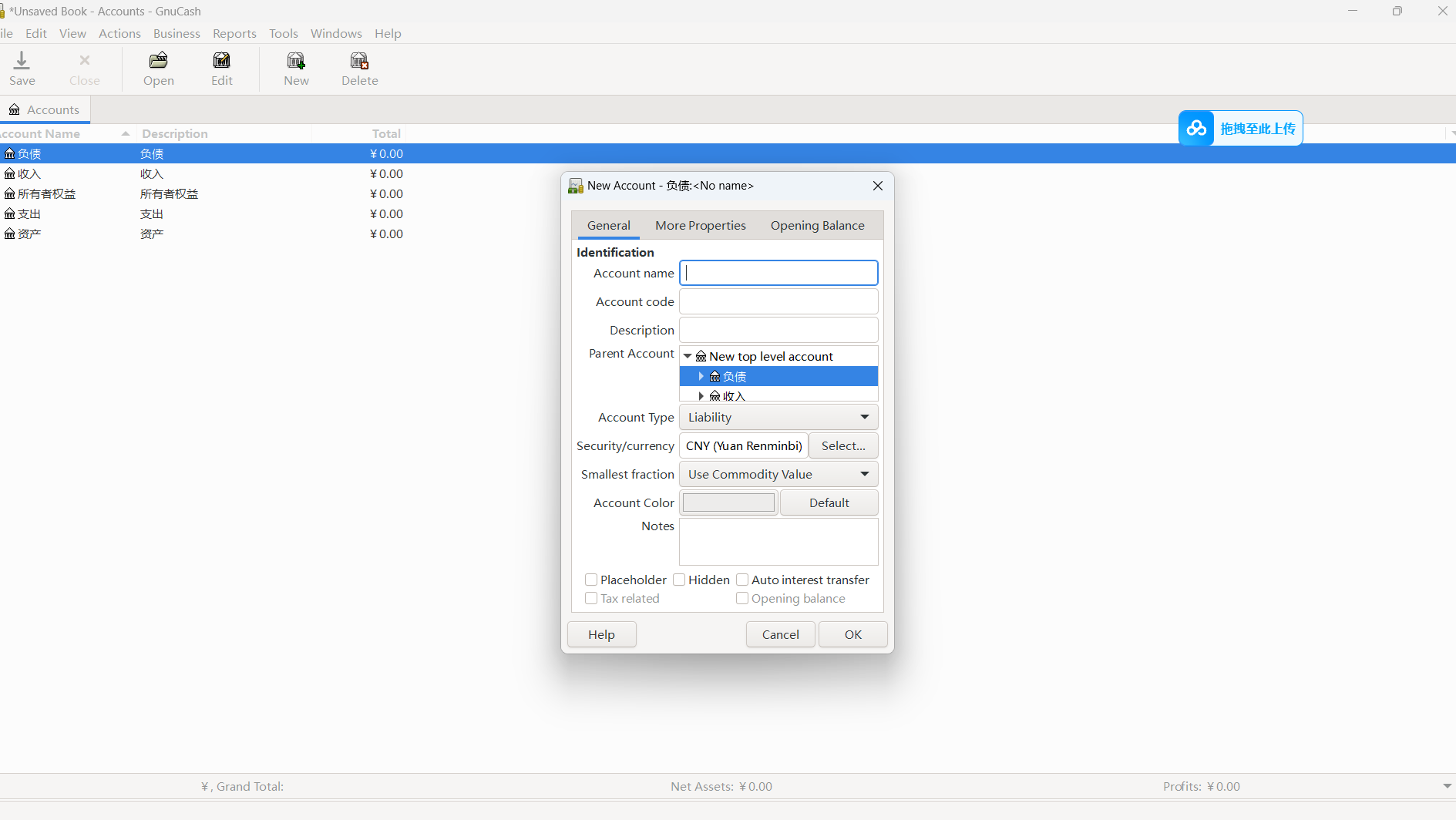Open the summary bar options arrow

click(1447, 786)
